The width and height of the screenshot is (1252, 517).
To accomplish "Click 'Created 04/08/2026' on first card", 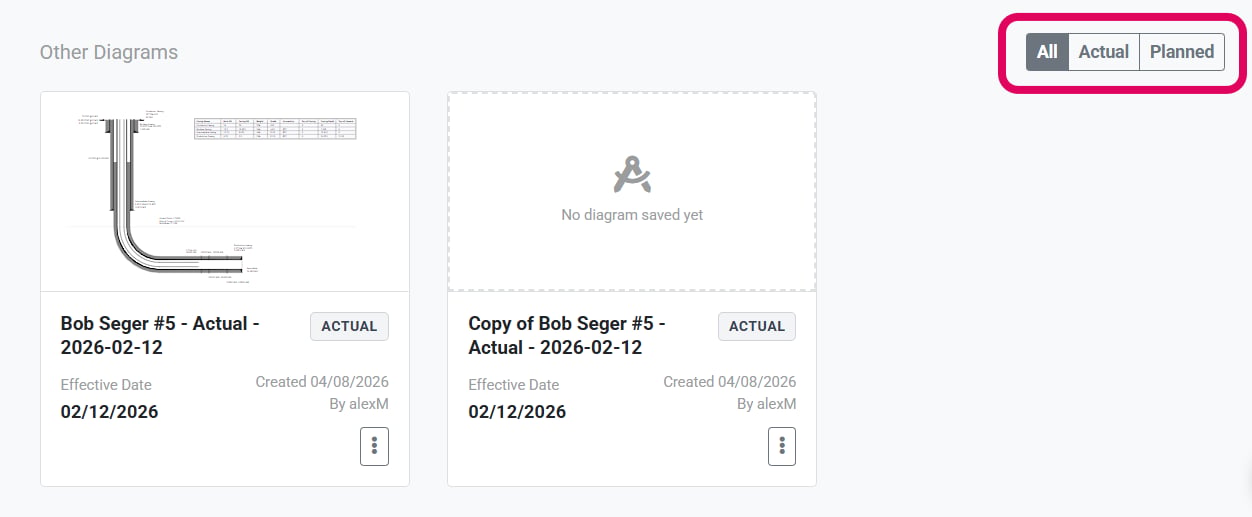I will [x=322, y=382].
